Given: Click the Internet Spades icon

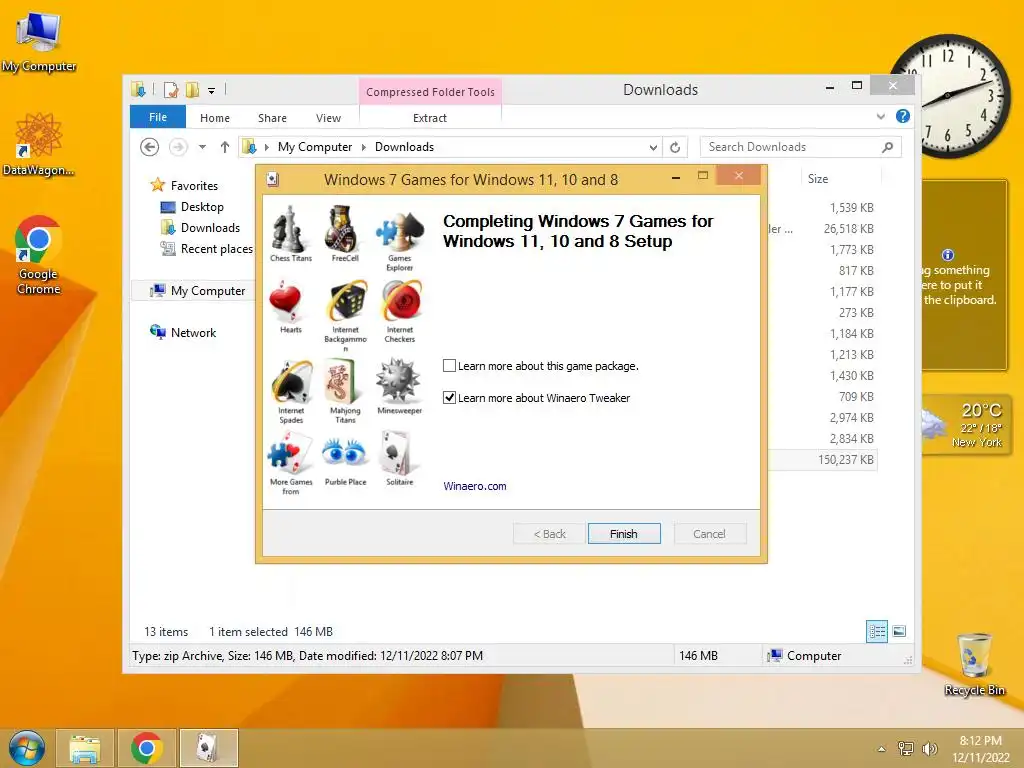Looking at the screenshot, I should click(x=292, y=382).
